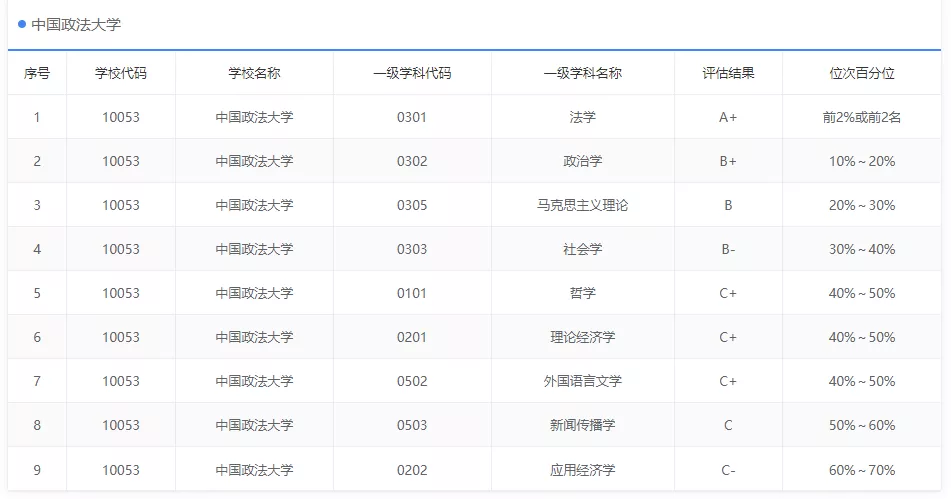Click the 40%~50% percentile in 哲学 row

862,293
